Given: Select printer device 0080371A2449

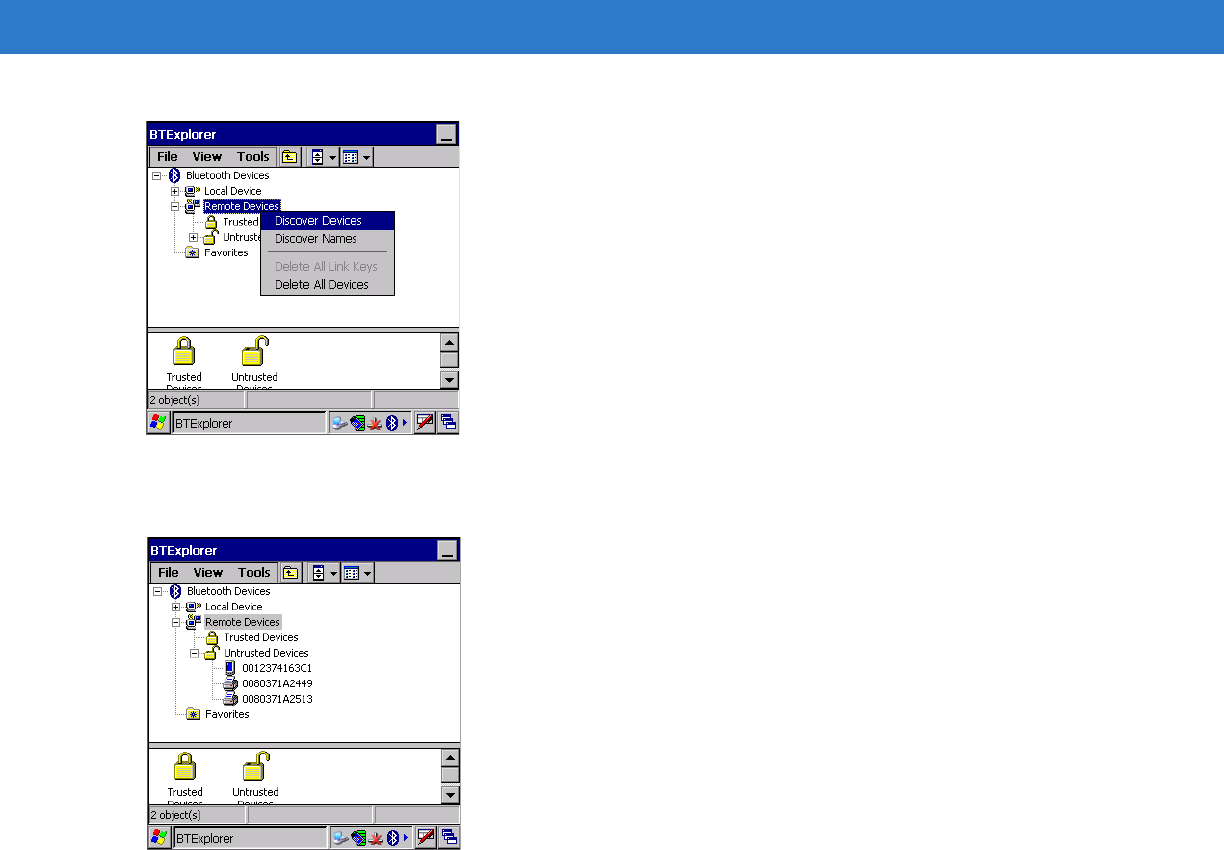Looking at the screenshot, I should [x=277, y=684].
